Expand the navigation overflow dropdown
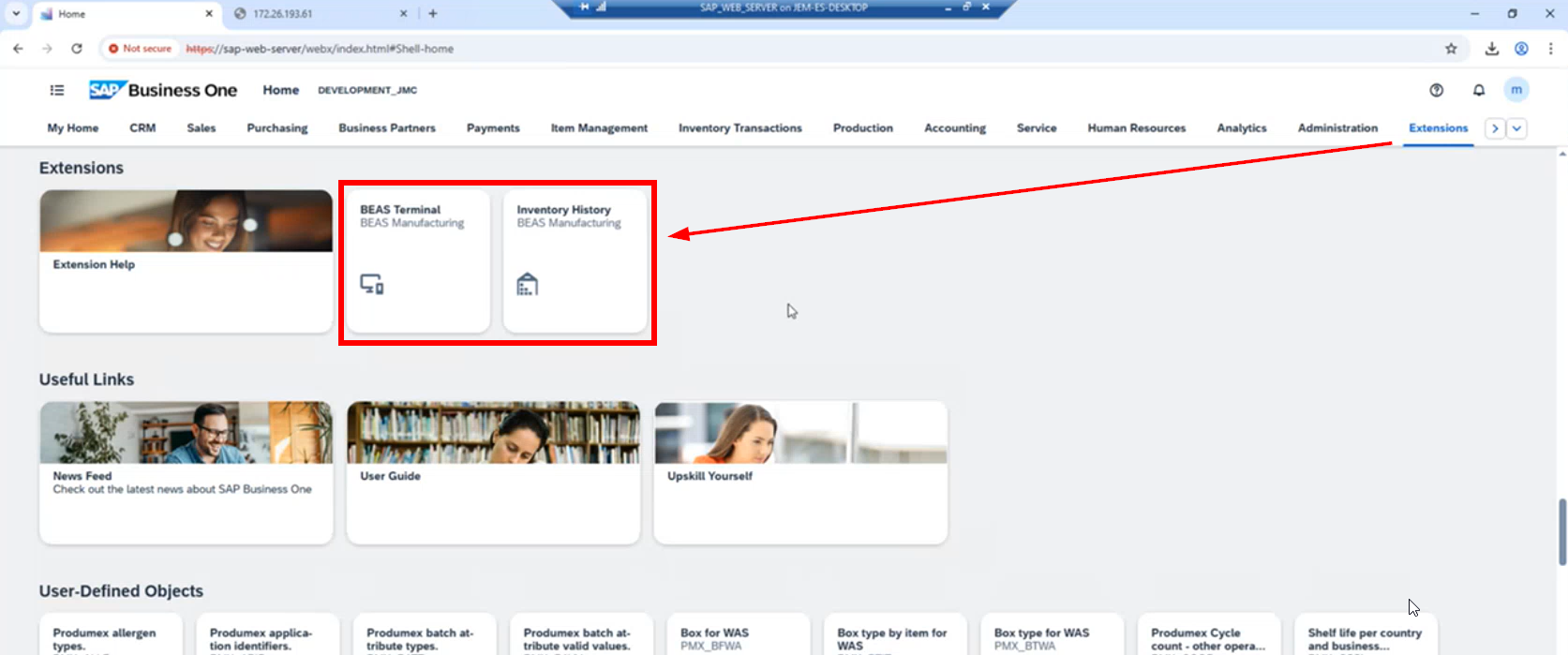The height and width of the screenshot is (655, 1568). pyautogui.click(x=1516, y=128)
